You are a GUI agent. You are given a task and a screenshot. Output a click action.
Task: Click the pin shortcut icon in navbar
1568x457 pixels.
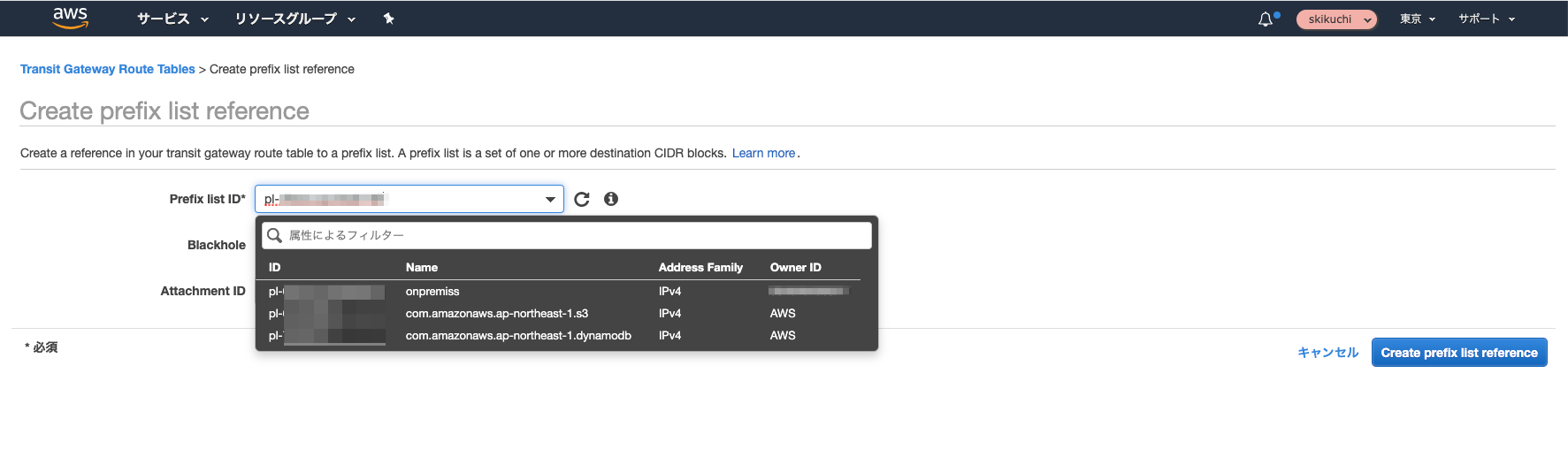(x=388, y=19)
